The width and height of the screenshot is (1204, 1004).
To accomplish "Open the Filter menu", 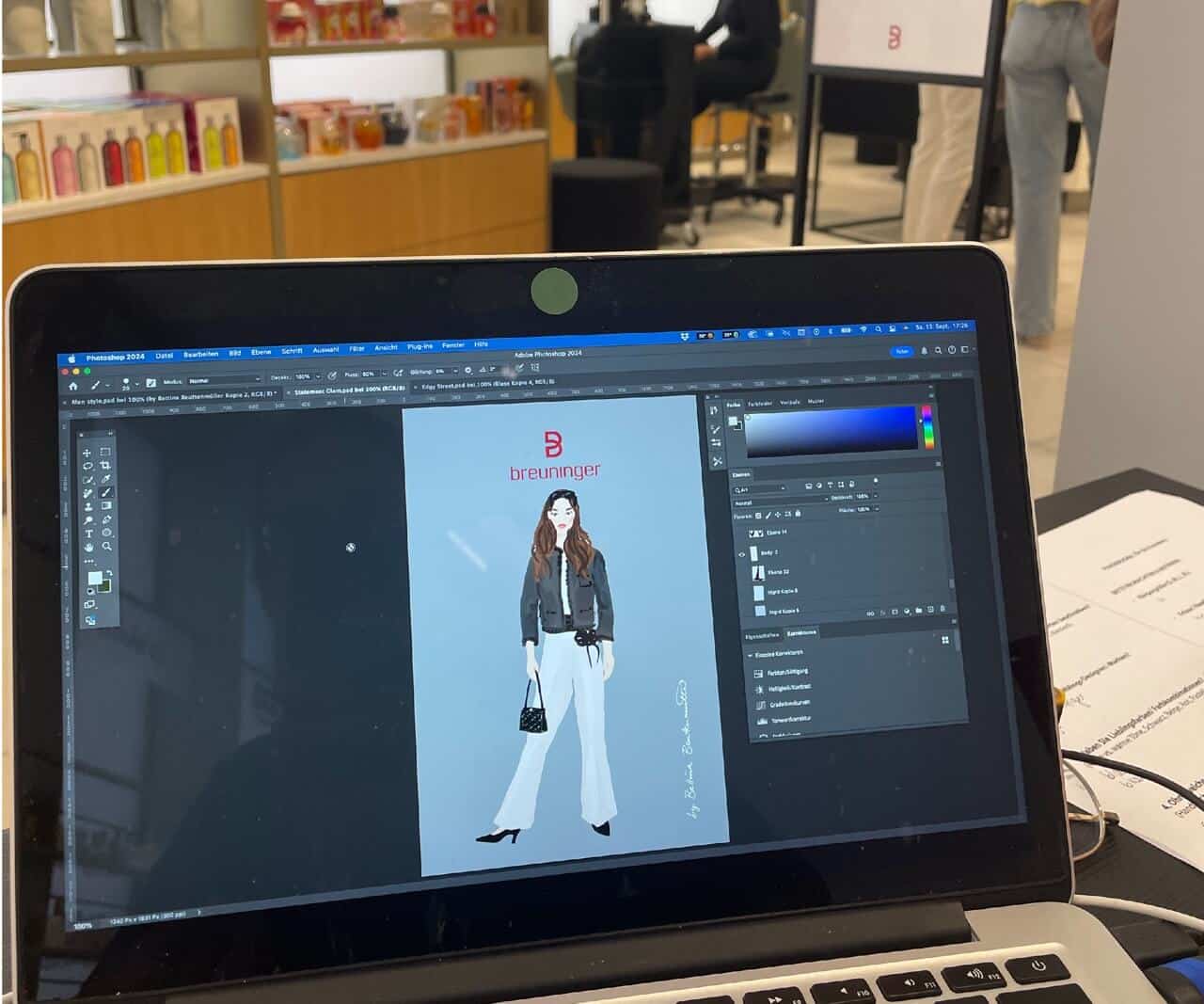I will (x=356, y=349).
